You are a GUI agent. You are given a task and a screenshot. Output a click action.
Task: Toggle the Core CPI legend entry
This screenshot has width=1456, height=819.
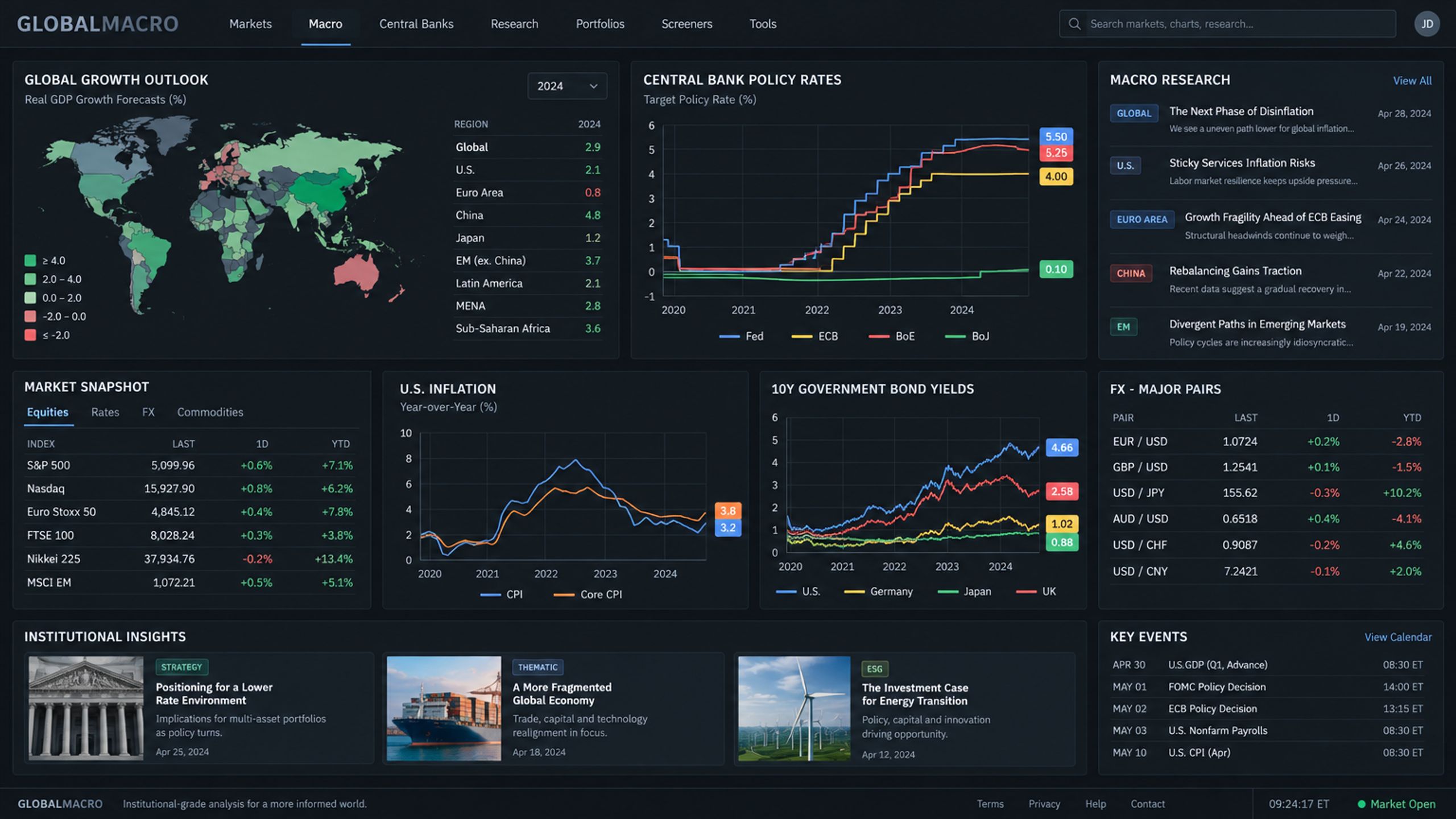click(x=588, y=594)
